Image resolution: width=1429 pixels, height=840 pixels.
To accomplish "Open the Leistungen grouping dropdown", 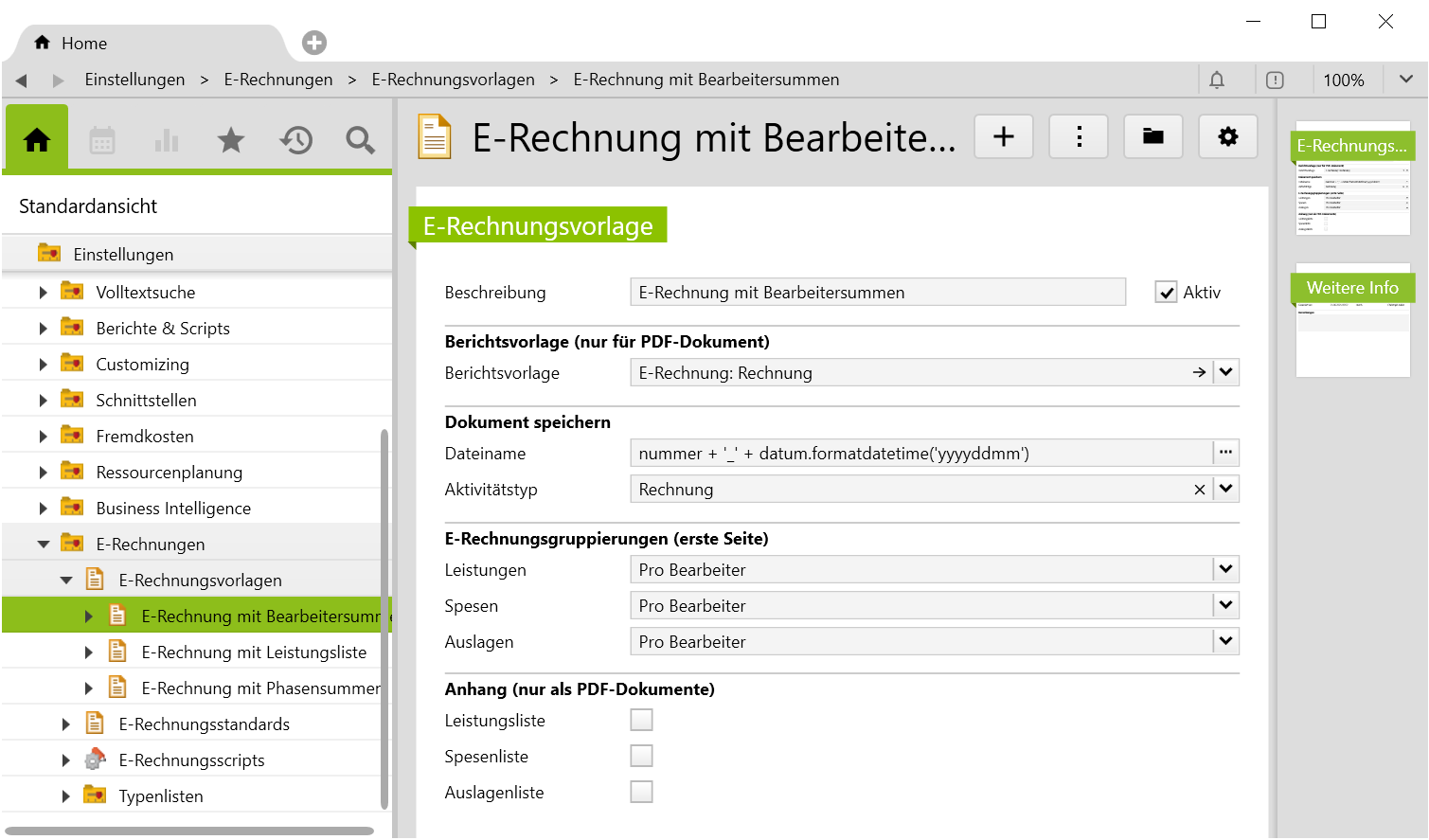I will [1226, 570].
